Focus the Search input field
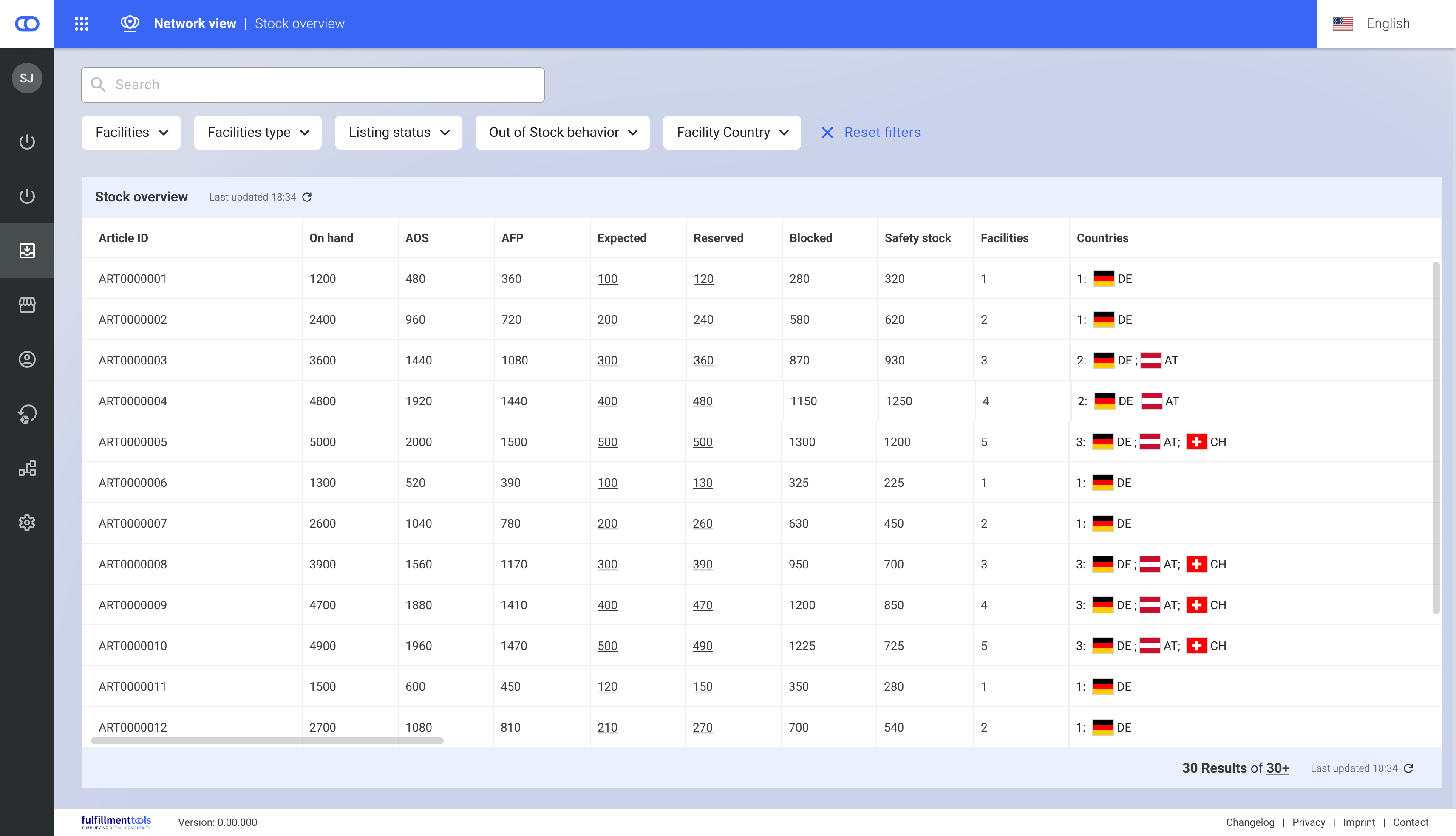 [312, 85]
